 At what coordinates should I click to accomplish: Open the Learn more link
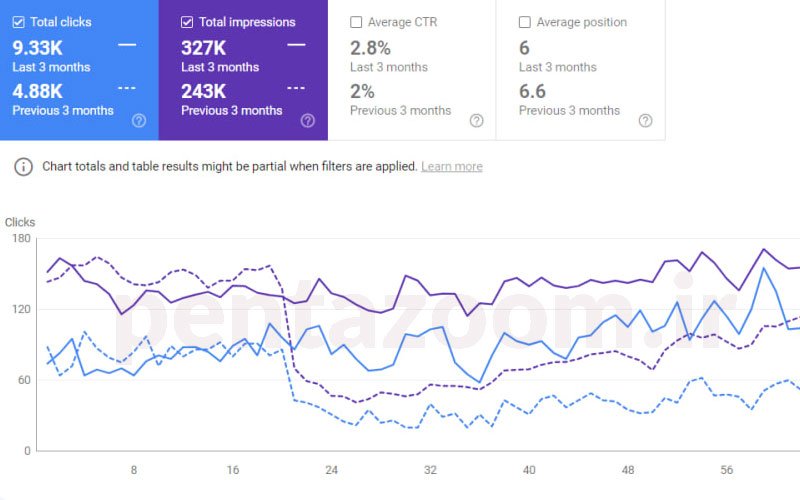451,166
